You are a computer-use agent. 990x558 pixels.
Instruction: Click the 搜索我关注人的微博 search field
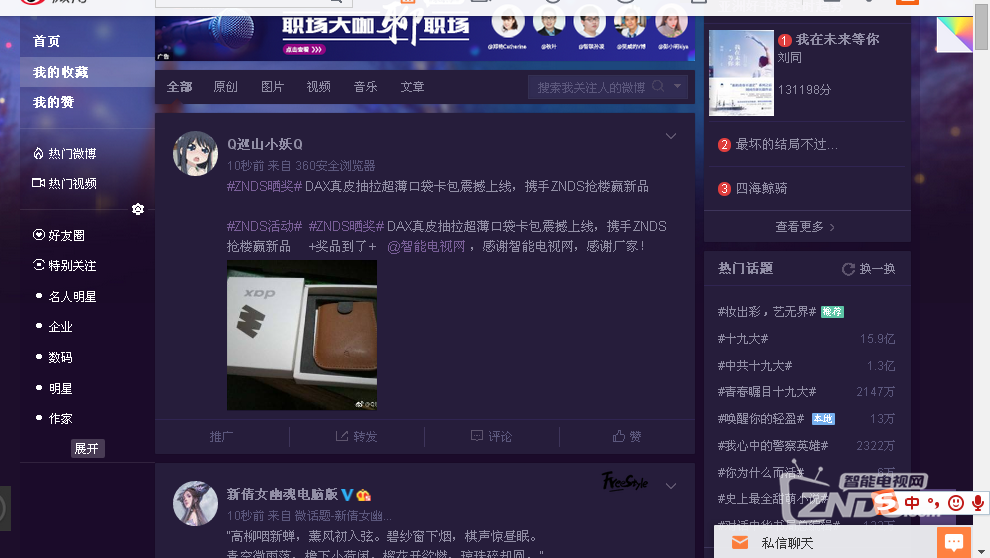pyautogui.click(x=591, y=87)
